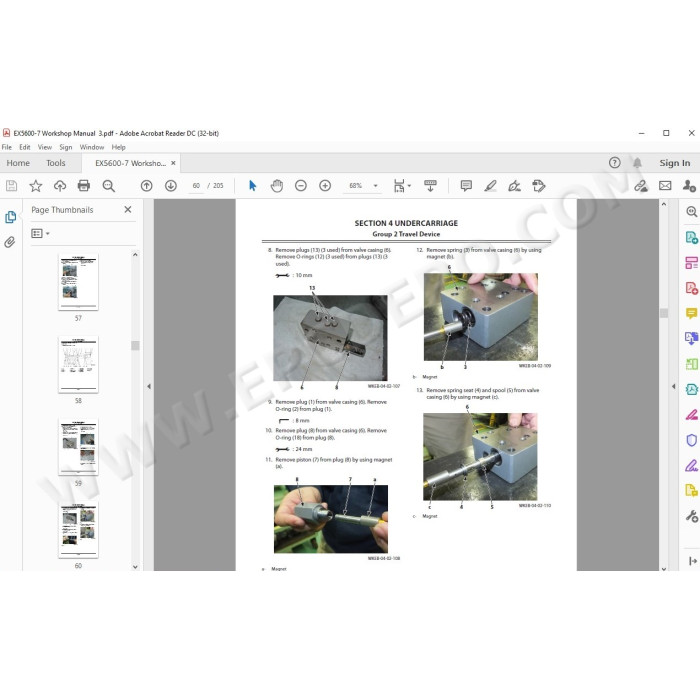The width and height of the screenshot is (700, 700).
Task: Open the Window menu
Action: pyautogui.click(x=92, y=147)
